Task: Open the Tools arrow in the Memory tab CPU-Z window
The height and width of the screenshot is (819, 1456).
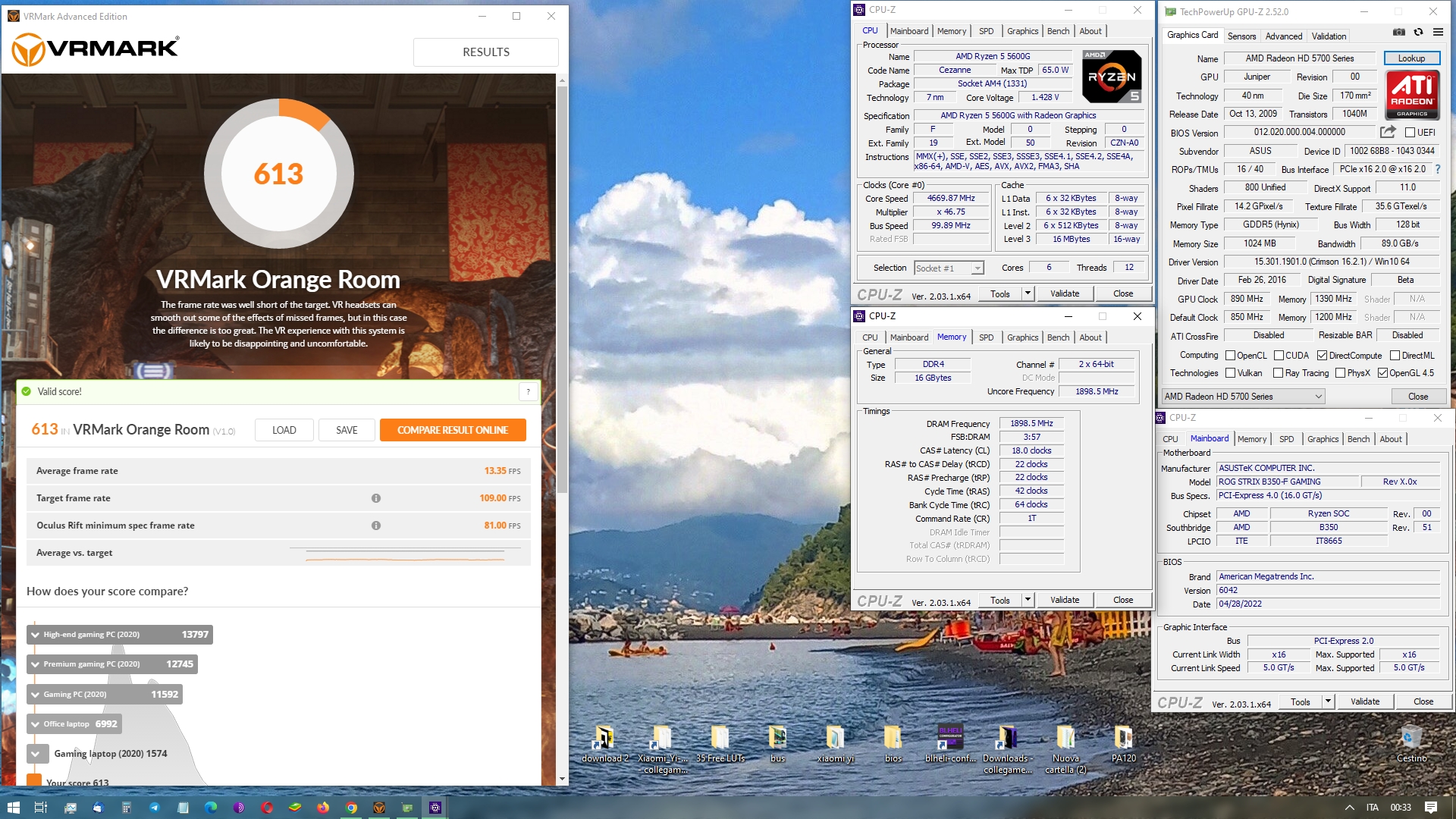Action: 1028,600
